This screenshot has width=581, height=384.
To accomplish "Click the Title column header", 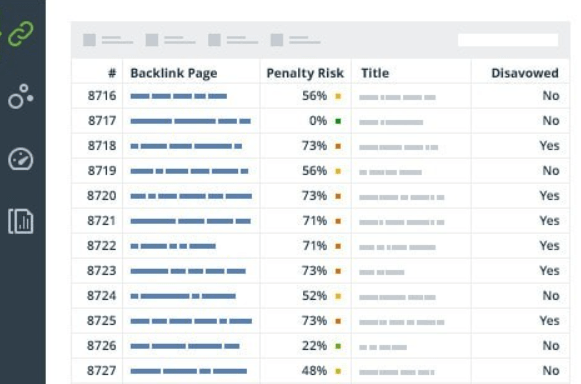I will coord(375,73).
